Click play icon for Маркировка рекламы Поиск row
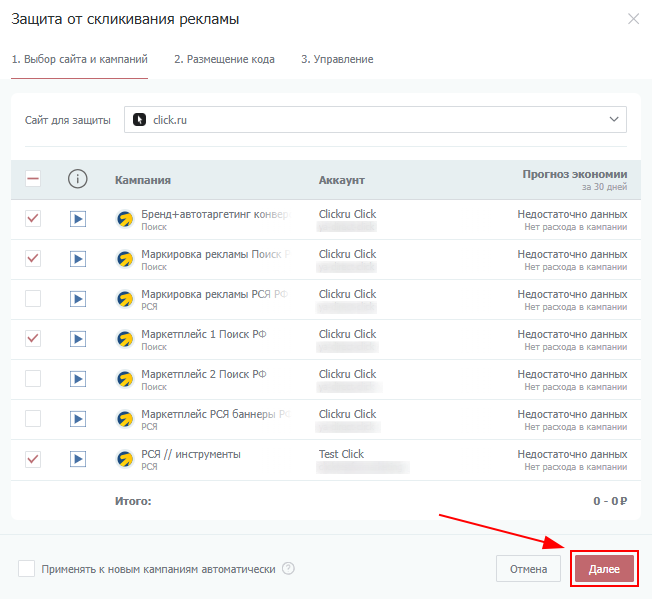The image size is (652, 599). tap(78, 259)
